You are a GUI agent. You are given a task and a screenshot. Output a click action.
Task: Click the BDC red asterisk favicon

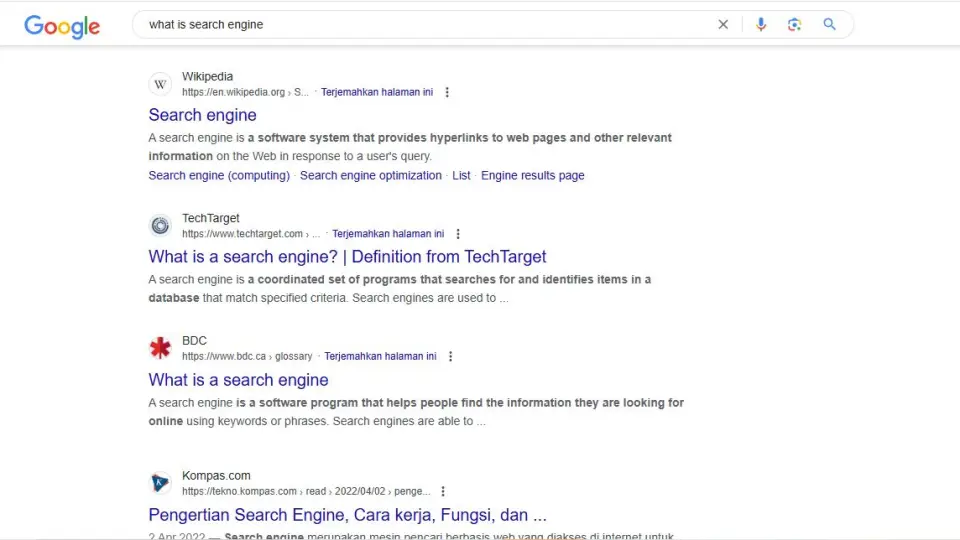tap(160, 348)
